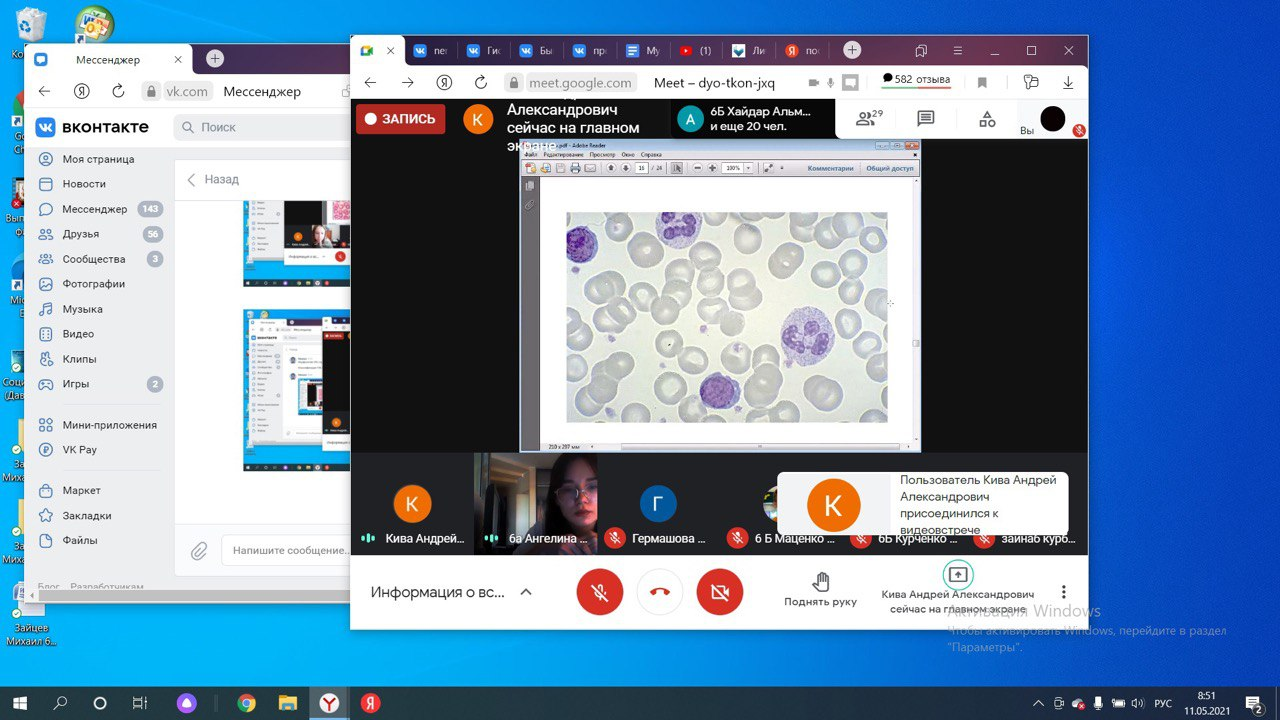Hang up the call with red phone button
This screenshot has height=720, width=1280.
660,592
